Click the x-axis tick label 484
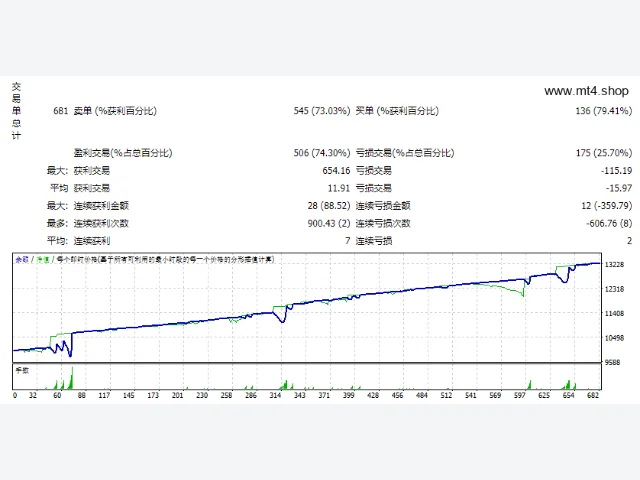640x480 pixels. click(x=422, y=395)
